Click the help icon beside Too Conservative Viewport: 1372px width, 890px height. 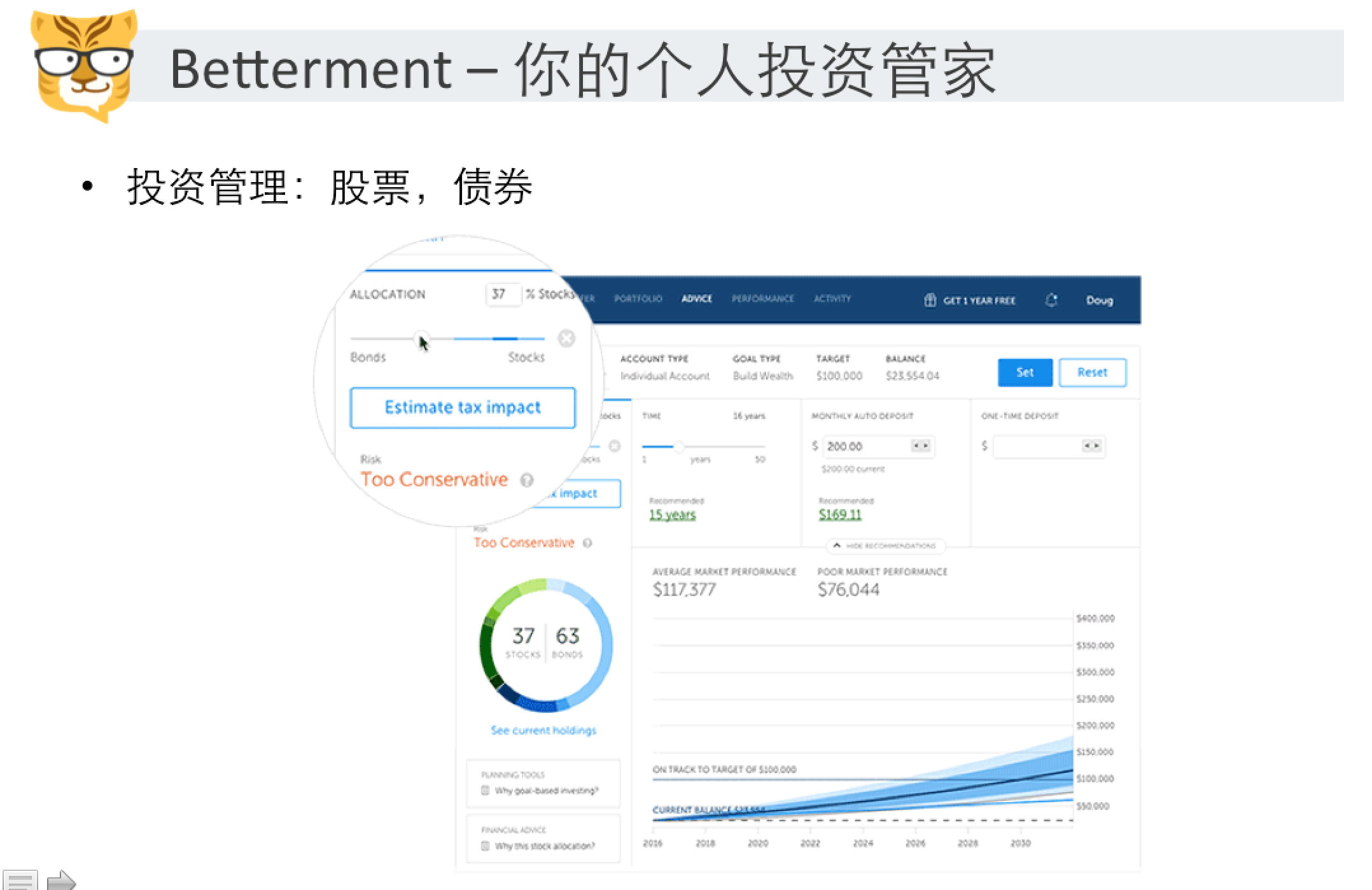point(527,481)
